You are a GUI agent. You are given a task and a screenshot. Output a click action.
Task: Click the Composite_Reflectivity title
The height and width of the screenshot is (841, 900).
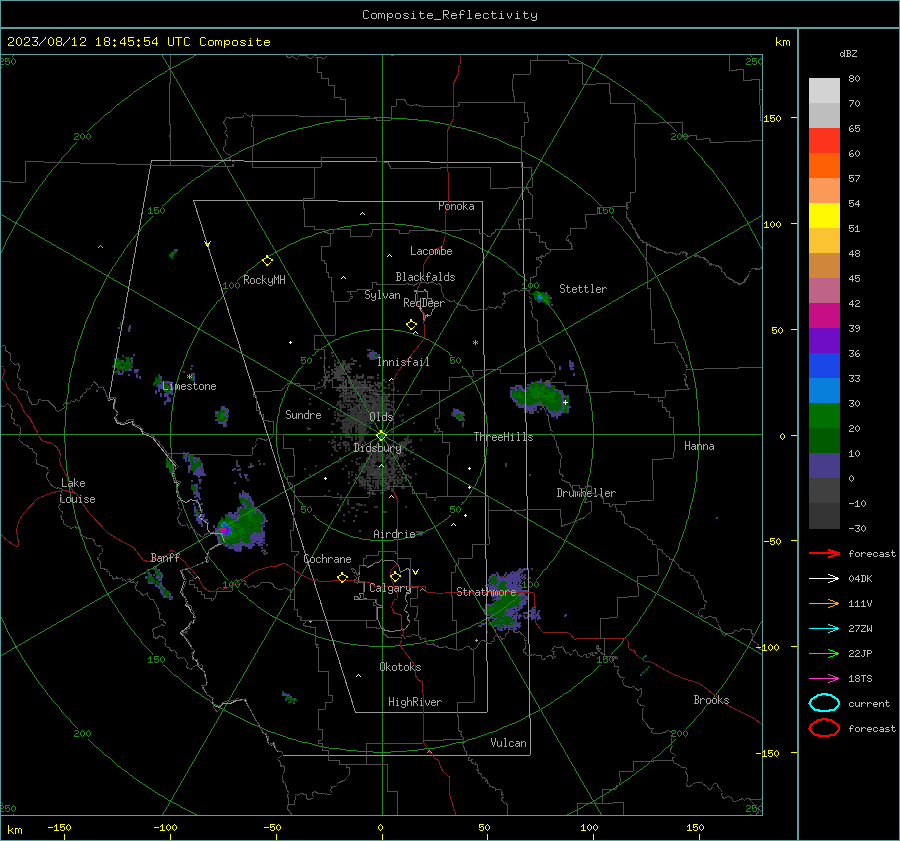tap(450, 15)
